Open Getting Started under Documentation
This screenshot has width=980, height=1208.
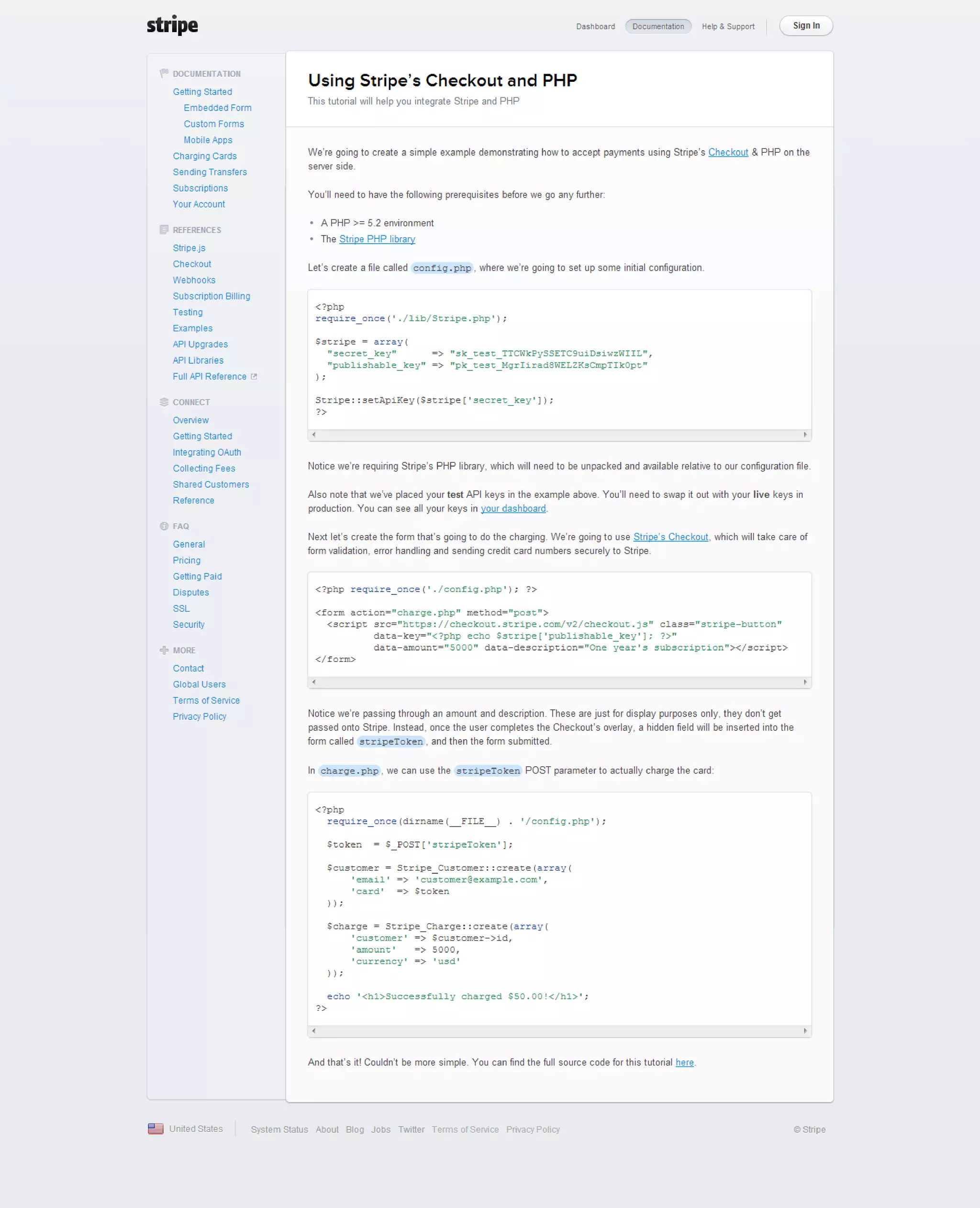(x=202, y=92)
